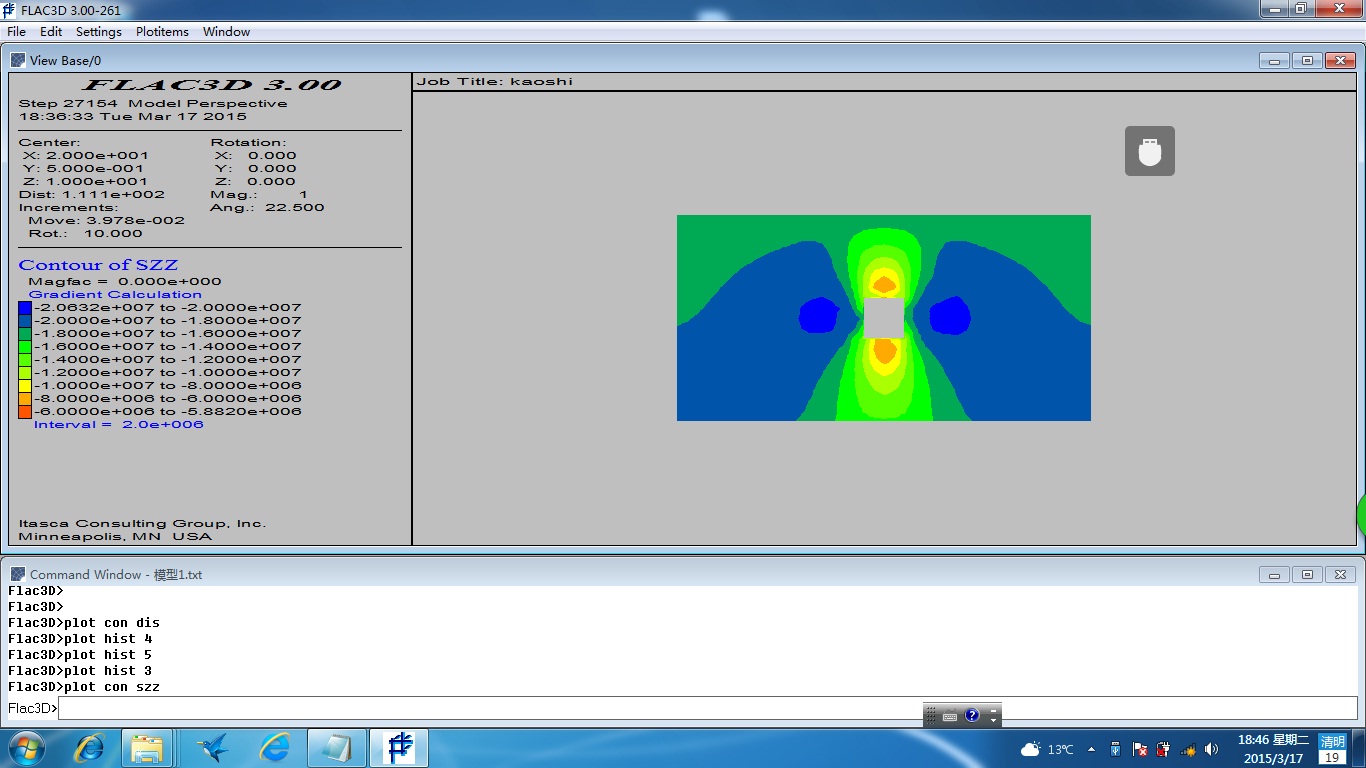1366x768 pixels.
Task: Open the File menu
Action: pos(16,32)
